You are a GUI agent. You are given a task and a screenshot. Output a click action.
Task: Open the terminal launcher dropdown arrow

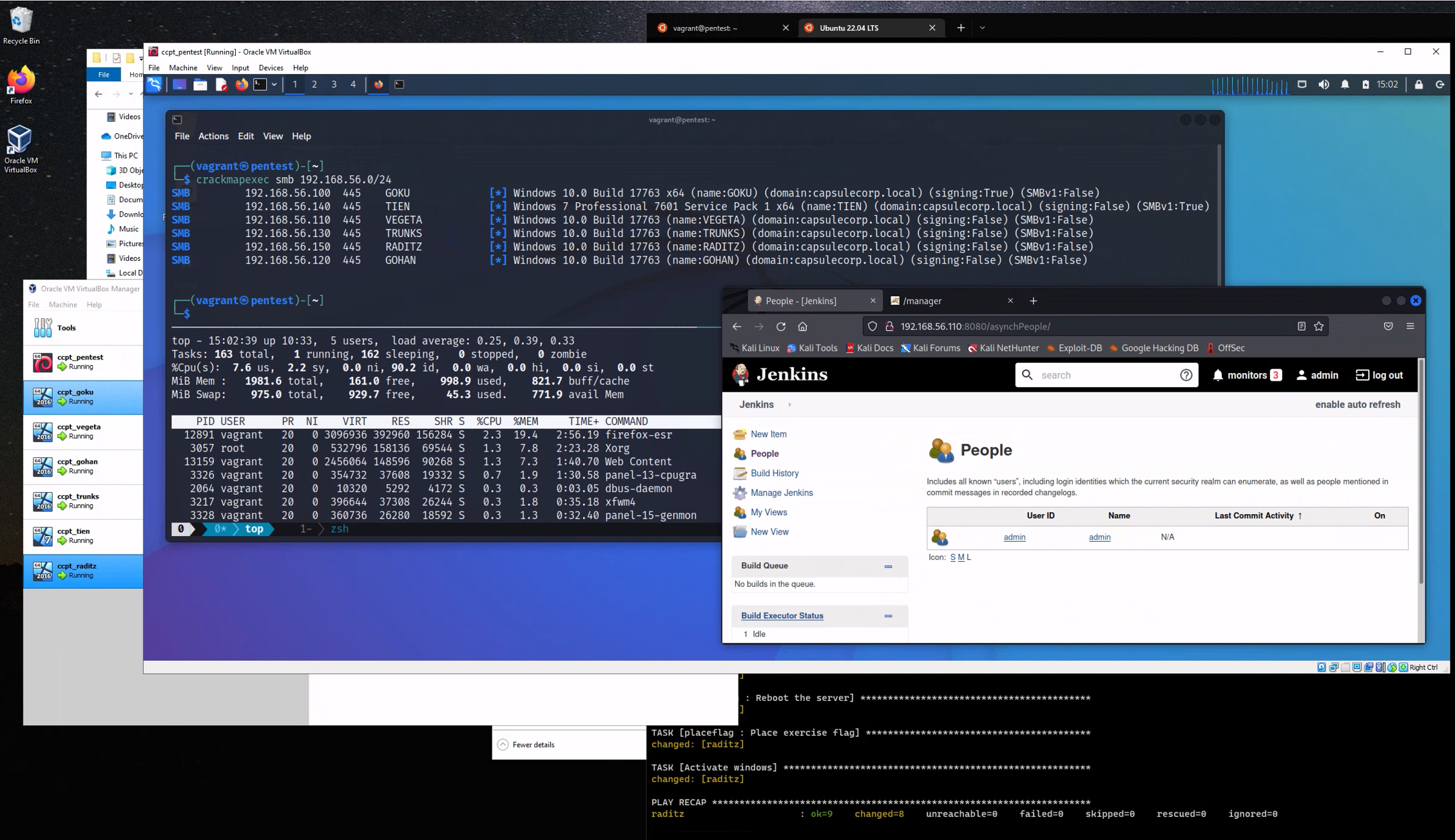point(275,84)
